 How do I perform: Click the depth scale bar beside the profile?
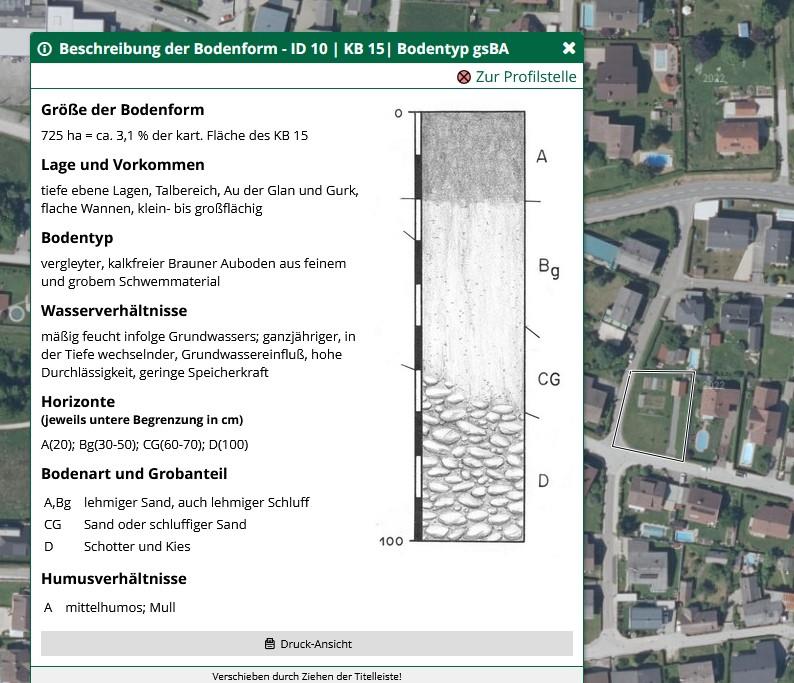click(x=417, y=325)
